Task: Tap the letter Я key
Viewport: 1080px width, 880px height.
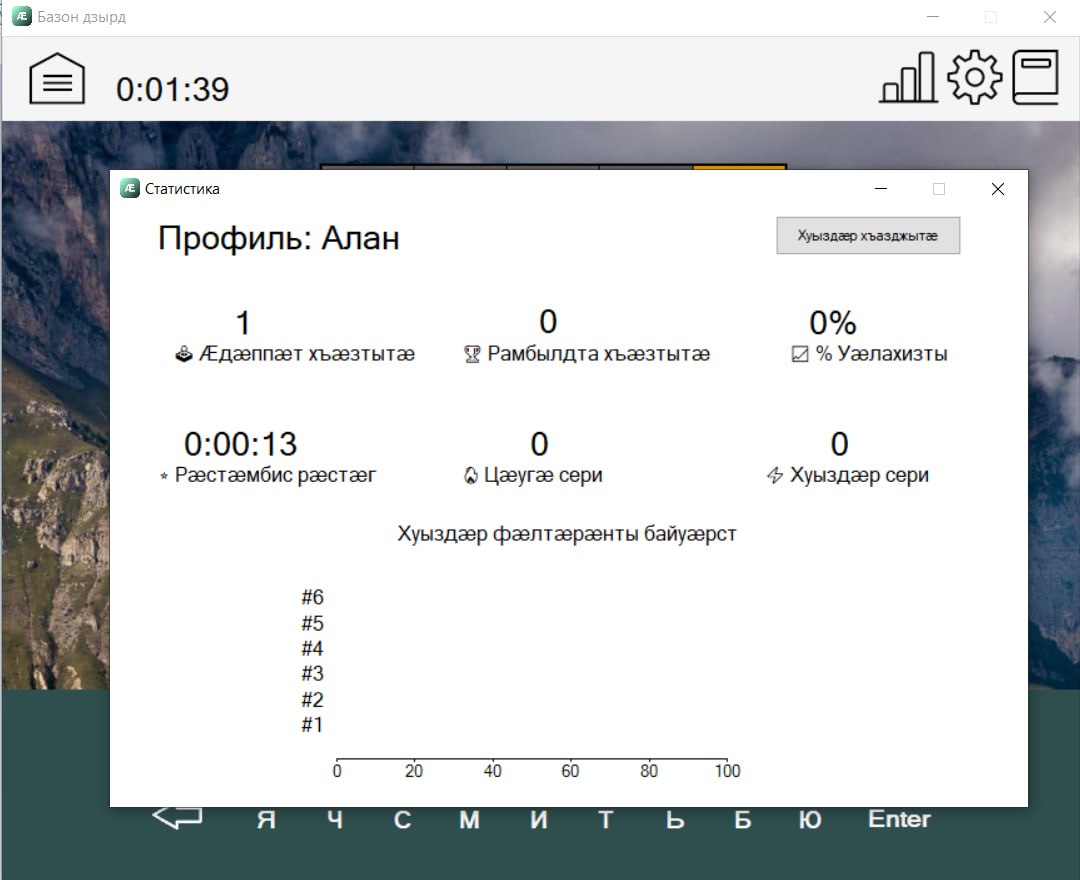Action: tap(266, 821)
